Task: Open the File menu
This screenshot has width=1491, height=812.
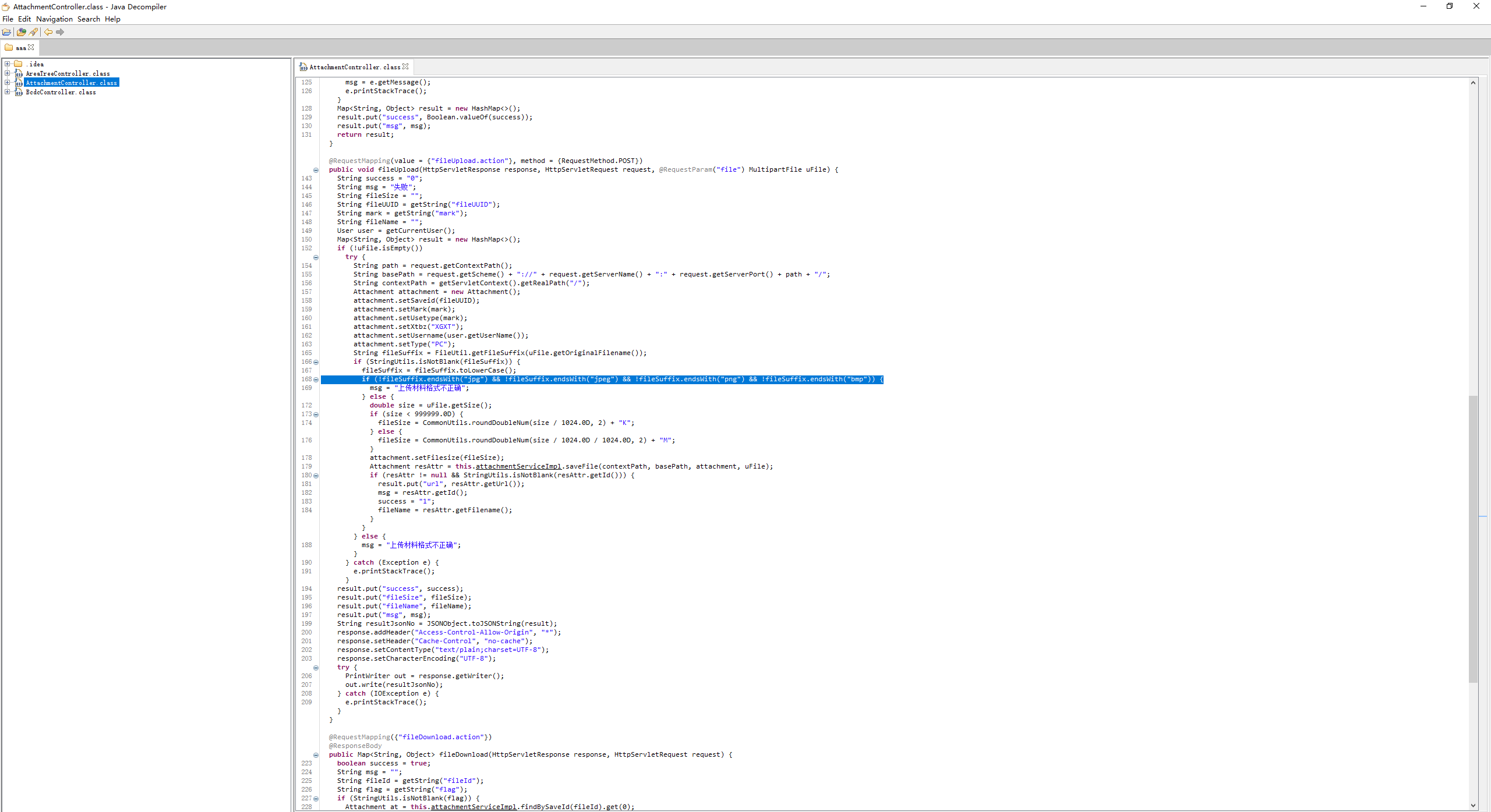Action: point(8,19)
